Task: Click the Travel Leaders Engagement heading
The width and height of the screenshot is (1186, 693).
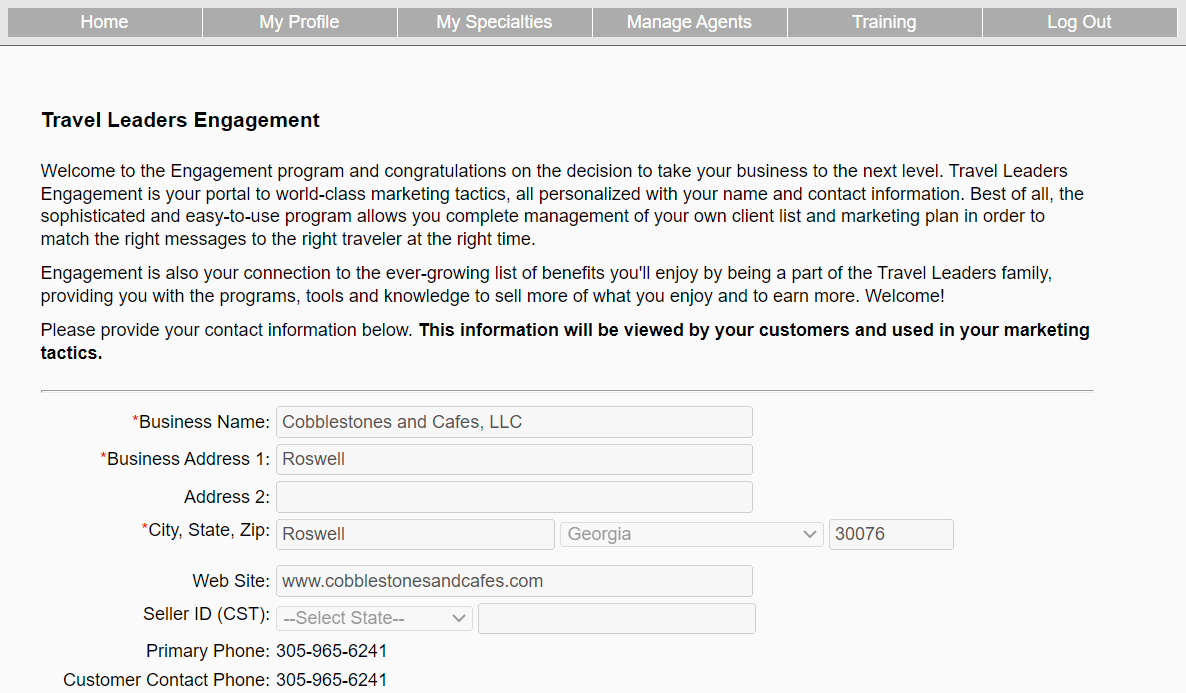Action: [x=181, y=120]
